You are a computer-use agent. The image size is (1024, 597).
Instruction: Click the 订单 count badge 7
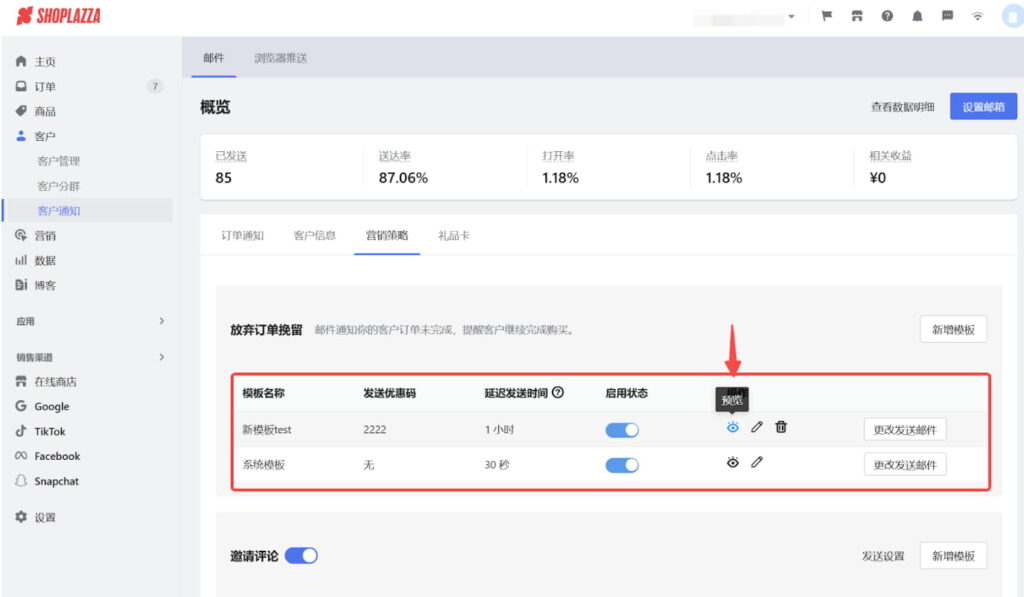click(x=155, y=86)
